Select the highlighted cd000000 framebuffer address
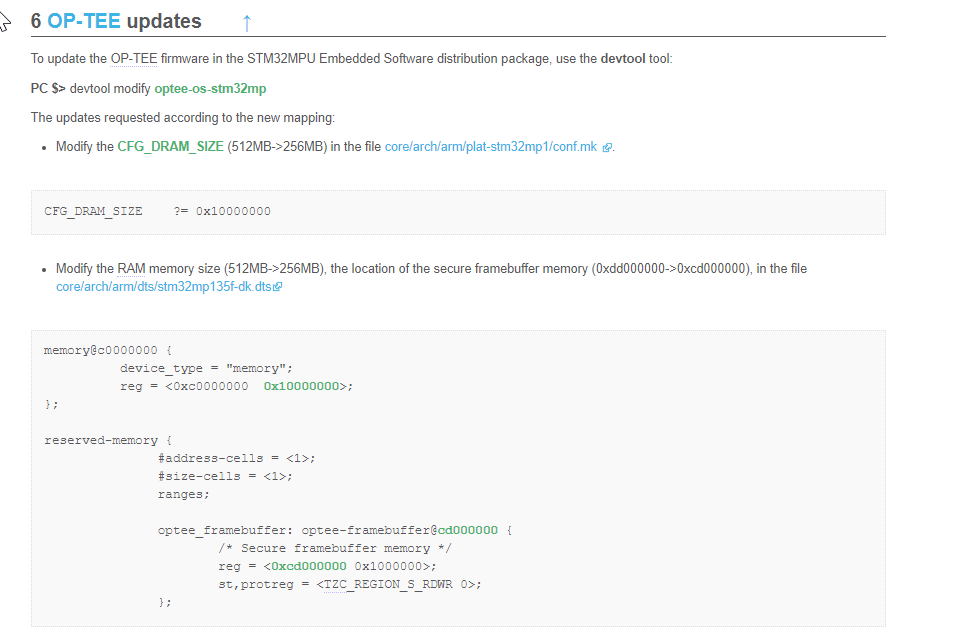This screenshot has height=640, width=969. [467, 530]
